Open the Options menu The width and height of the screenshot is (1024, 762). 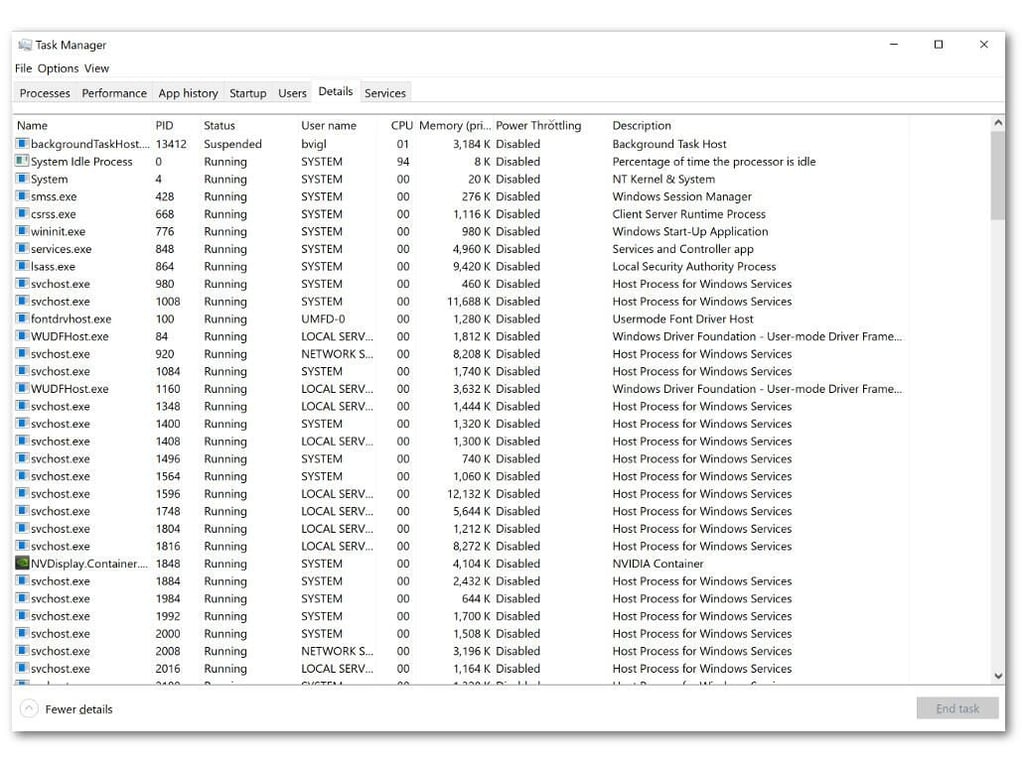coord(57,69)
